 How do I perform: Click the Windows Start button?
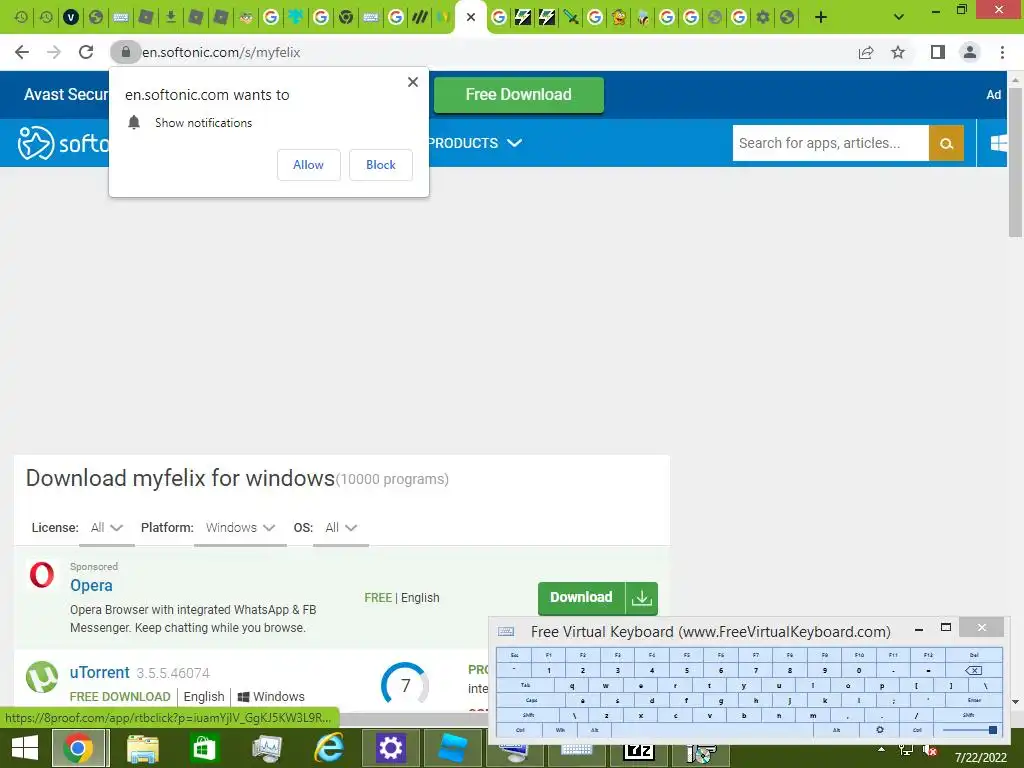[x=25, y=748]
